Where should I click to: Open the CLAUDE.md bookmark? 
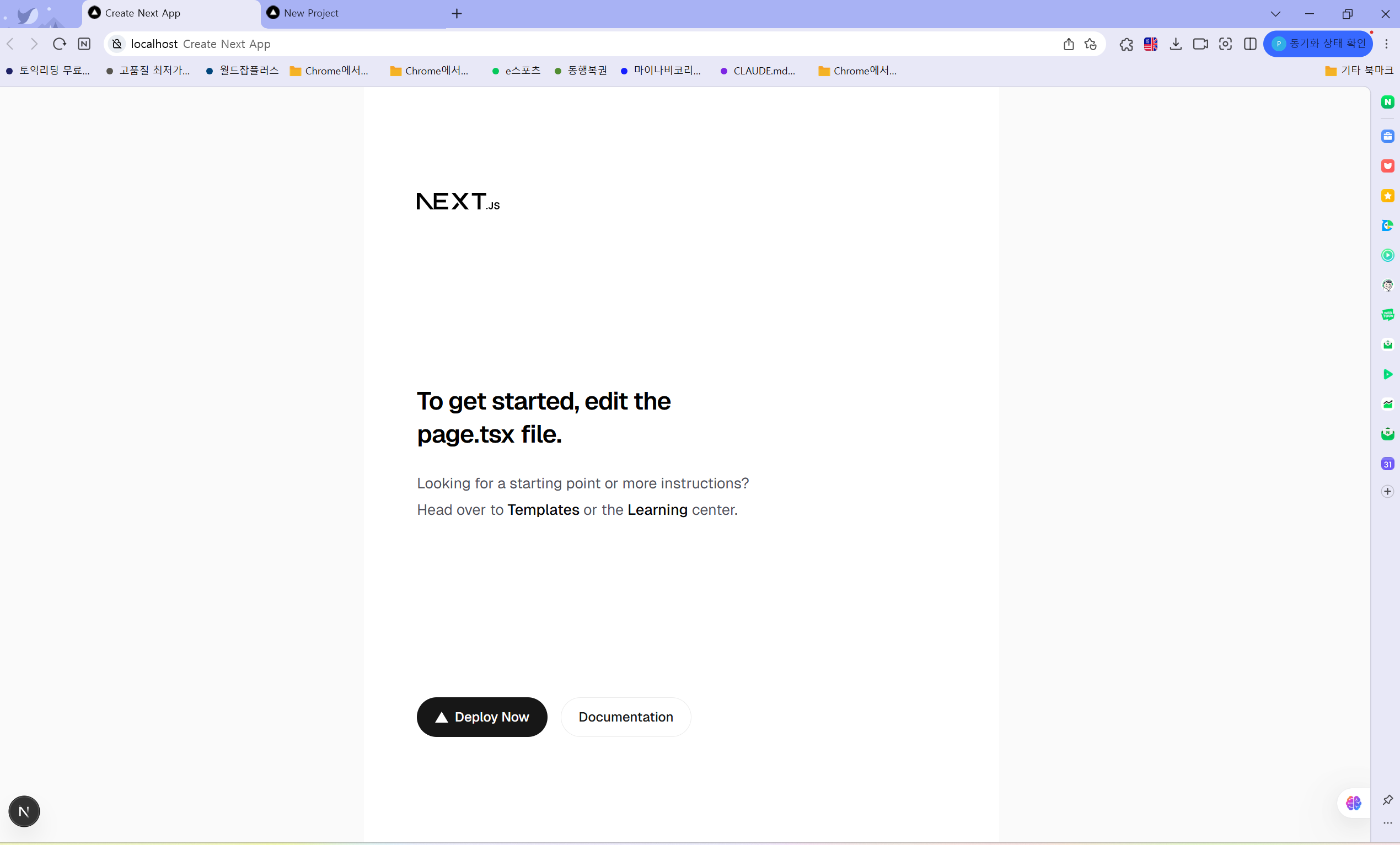(758, 71)
